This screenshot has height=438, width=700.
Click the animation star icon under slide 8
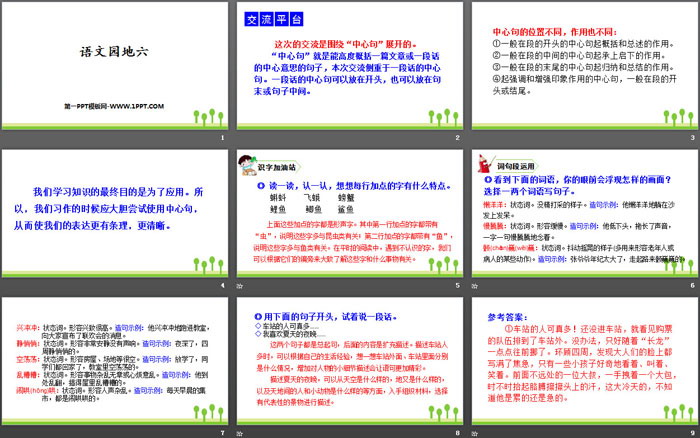240,433
